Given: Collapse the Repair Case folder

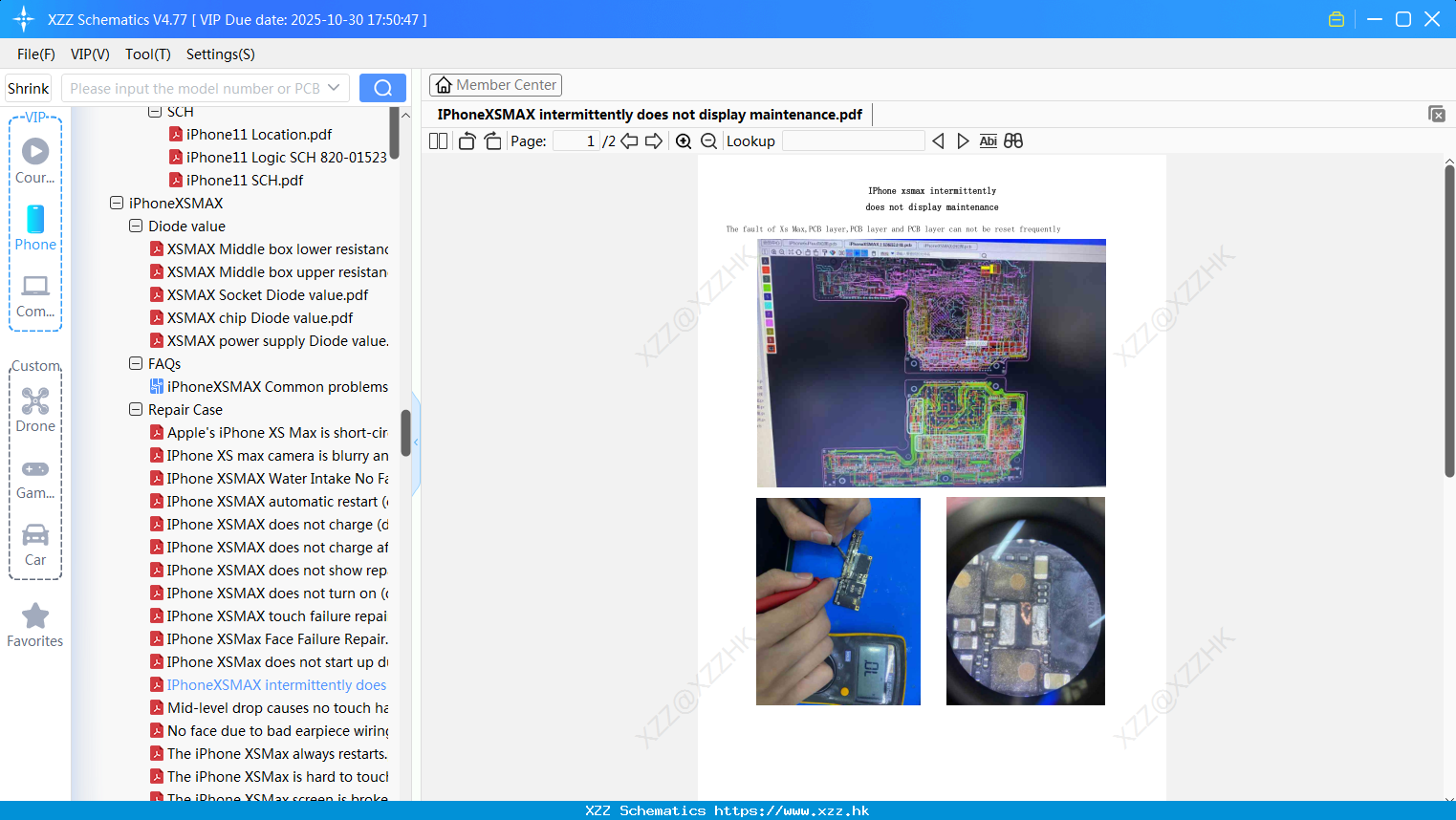Looking at the screenshot, I should tap(136, 410).
